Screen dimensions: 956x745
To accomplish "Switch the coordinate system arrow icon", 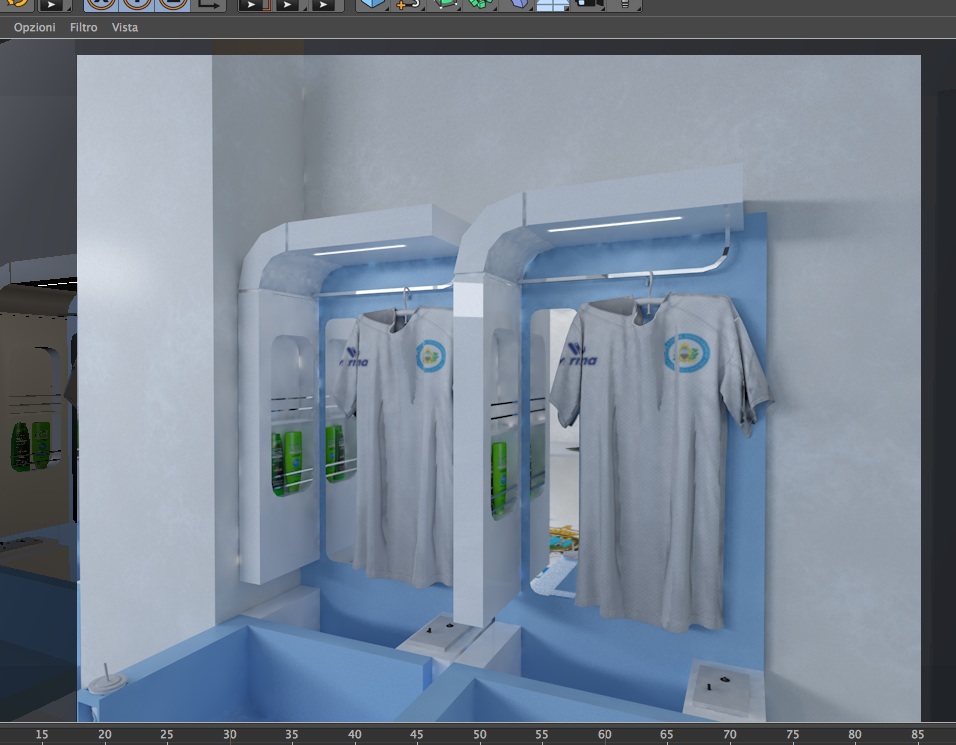I will click(x=209, y=4).
